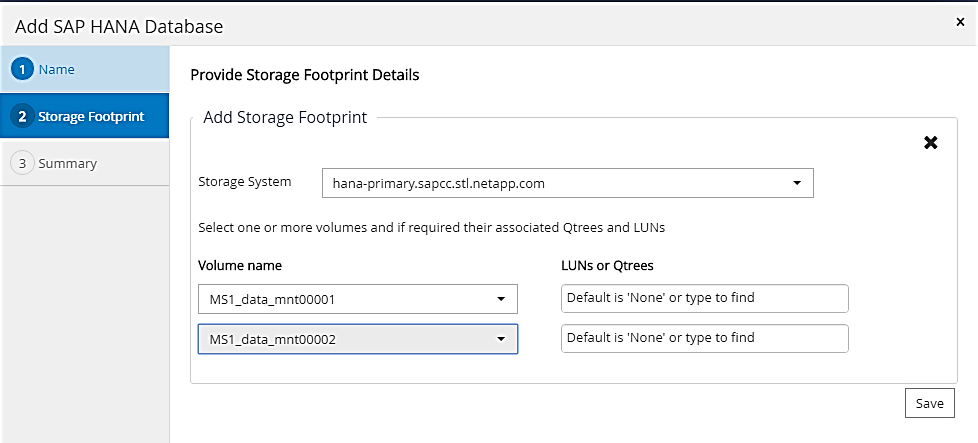Expand the MS1_data_mnt00001 volume selector
This screenshot has width=978, height=443.
pos(357,299)
